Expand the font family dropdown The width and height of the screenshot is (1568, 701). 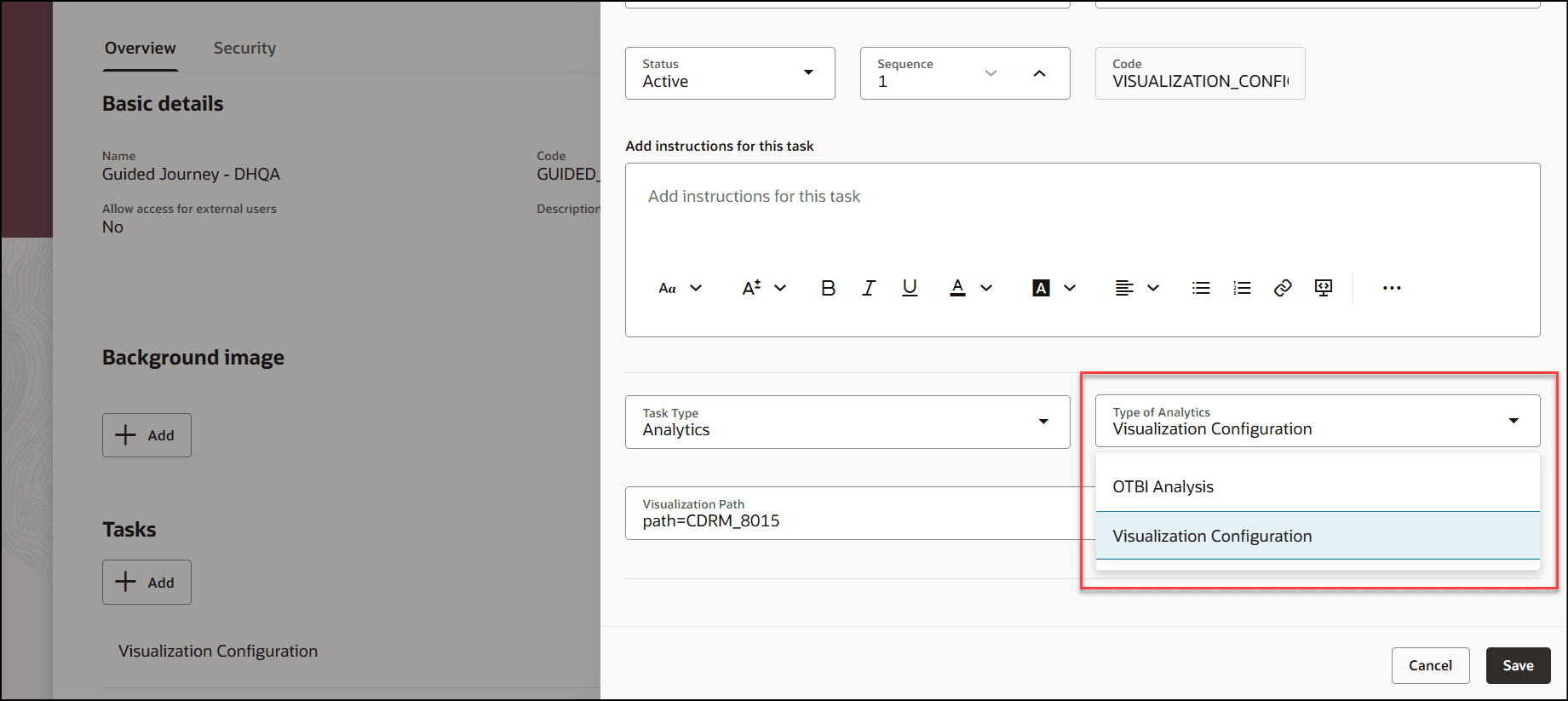click(x=681, y=288)
